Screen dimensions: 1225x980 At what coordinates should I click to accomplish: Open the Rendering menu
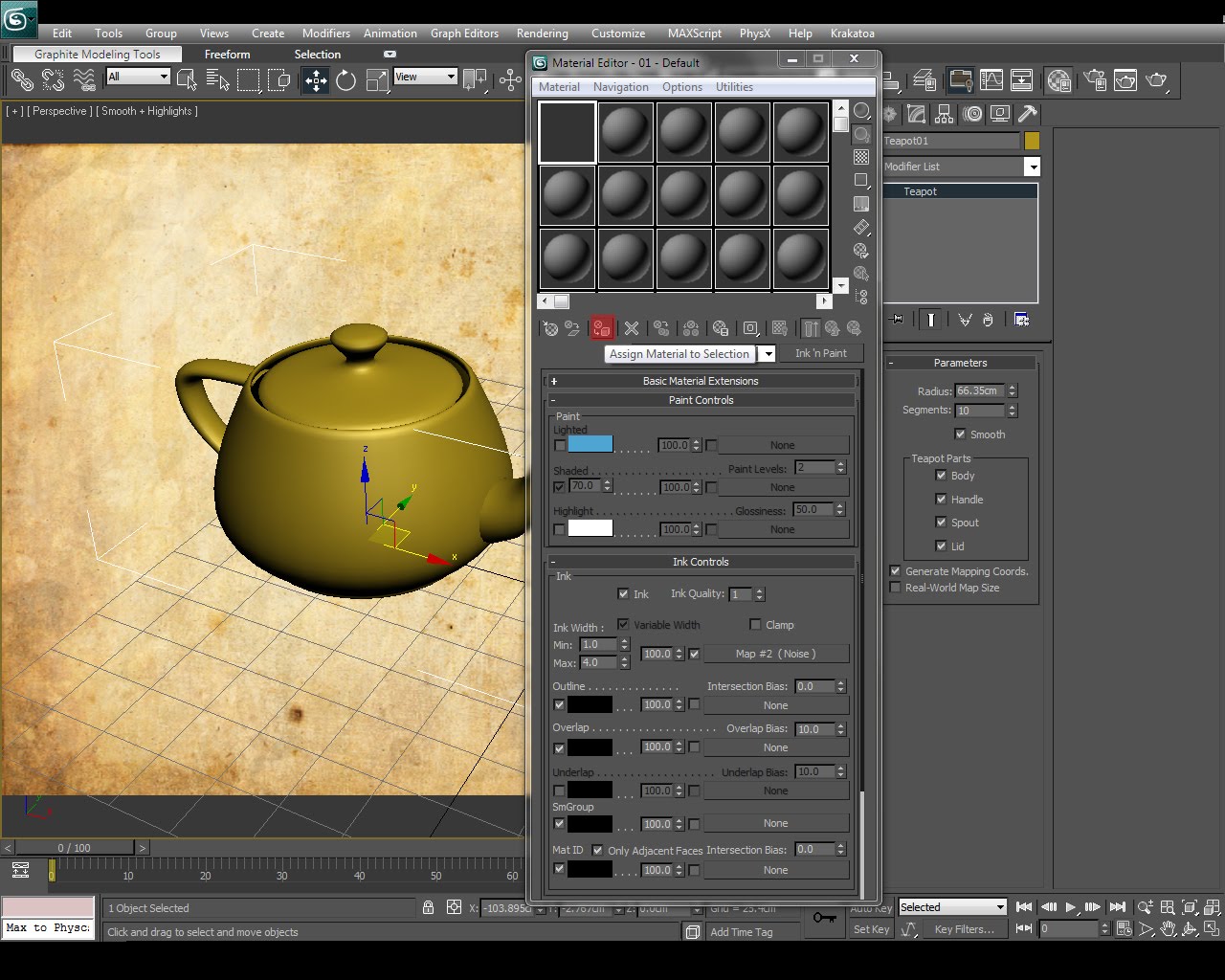click(x=542, y=33)
